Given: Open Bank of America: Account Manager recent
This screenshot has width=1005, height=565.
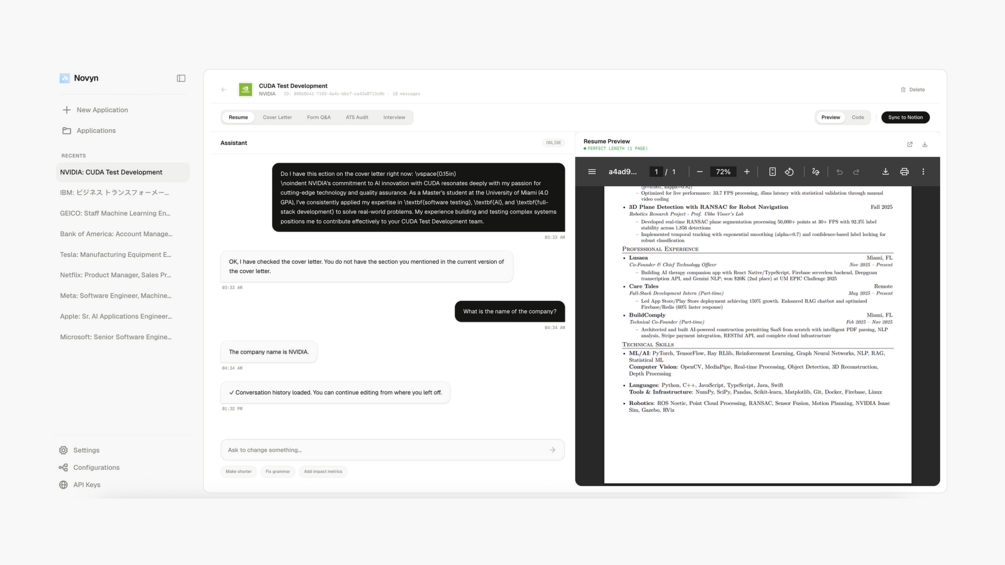Looking at the screenshot, I should click(x=123, y=234).
